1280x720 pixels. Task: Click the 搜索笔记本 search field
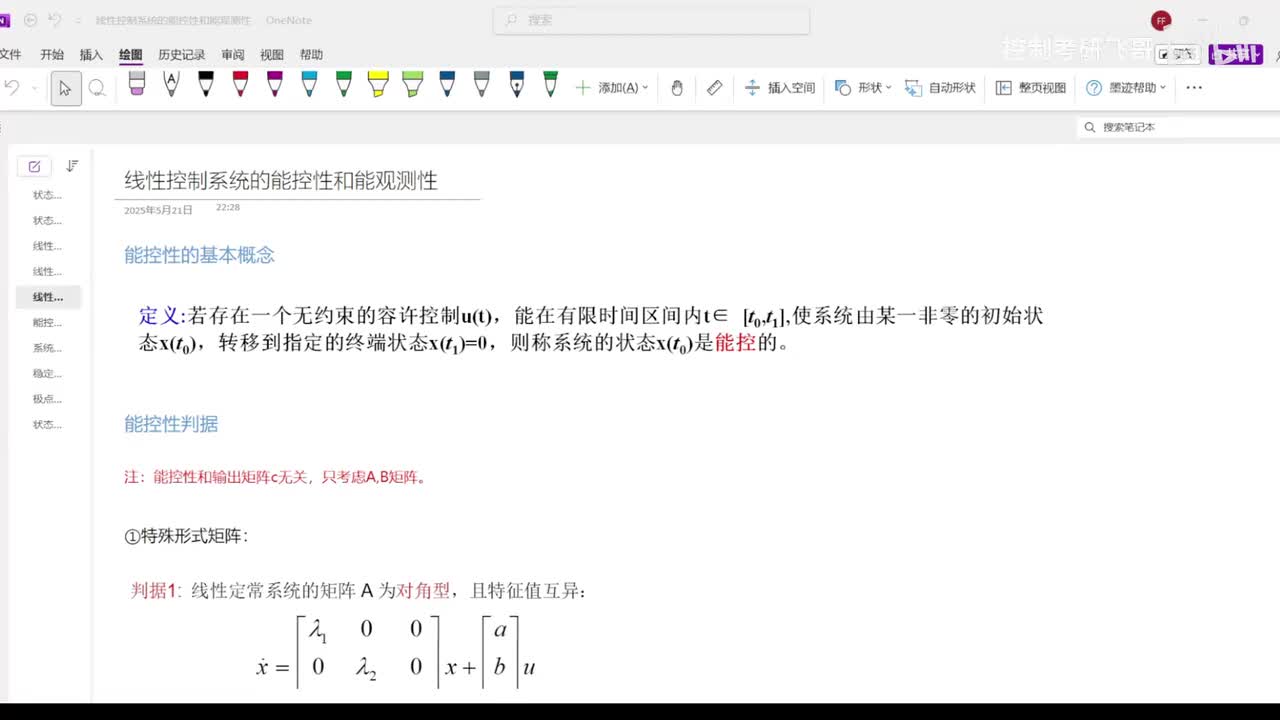(x=1178, y=127)
